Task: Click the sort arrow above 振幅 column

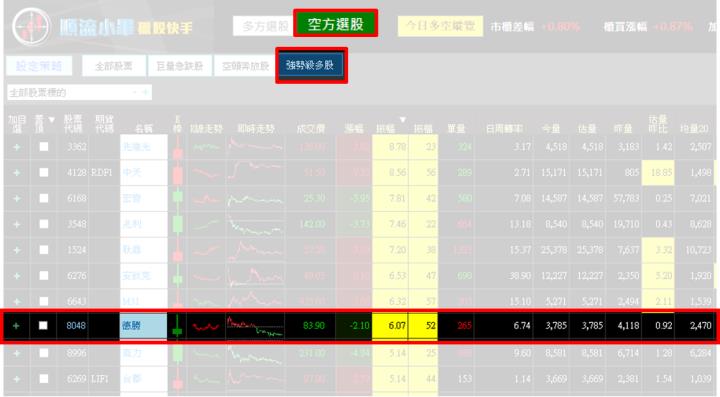Action: pyautogui.click(x=403, y=120)
